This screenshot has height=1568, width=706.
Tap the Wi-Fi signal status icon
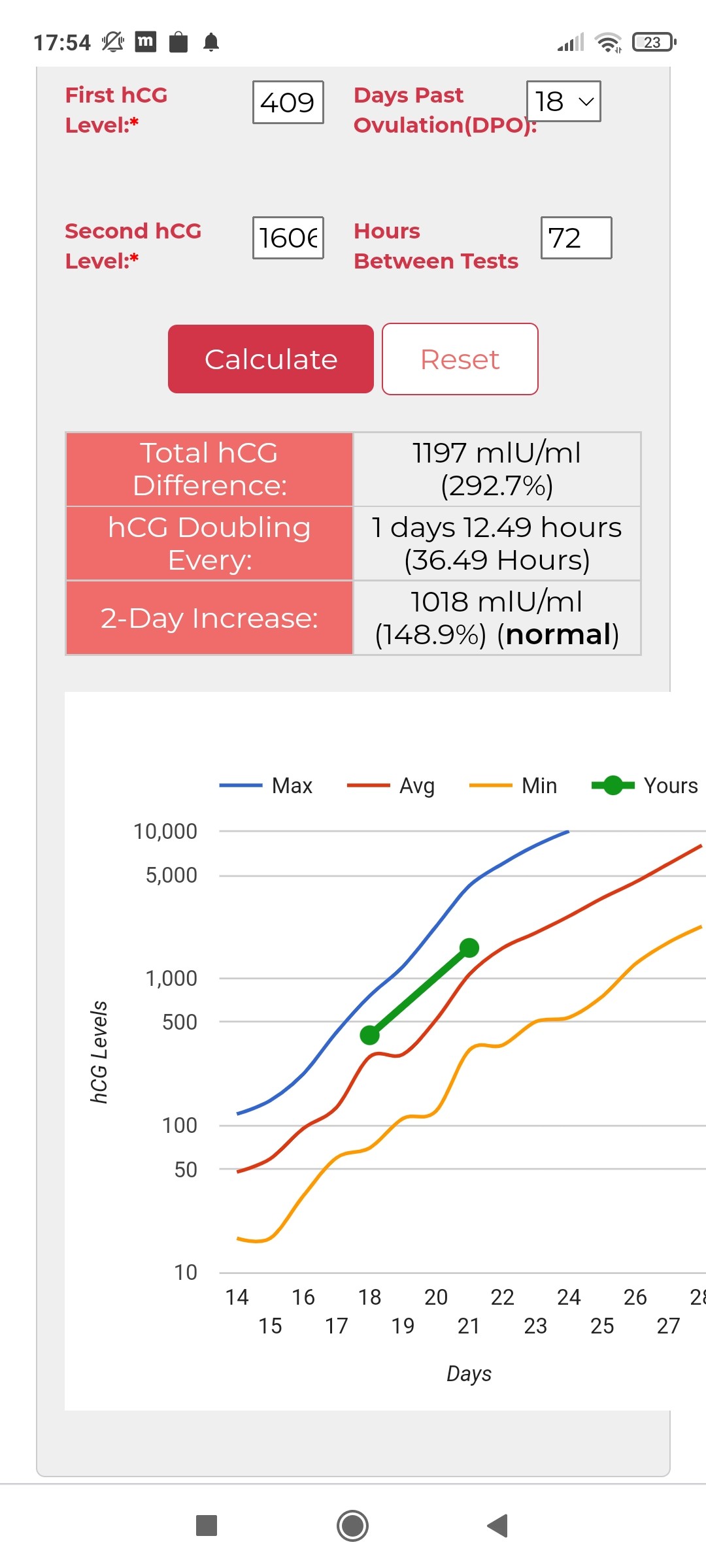pyautogui.click(x=608, y=42)
